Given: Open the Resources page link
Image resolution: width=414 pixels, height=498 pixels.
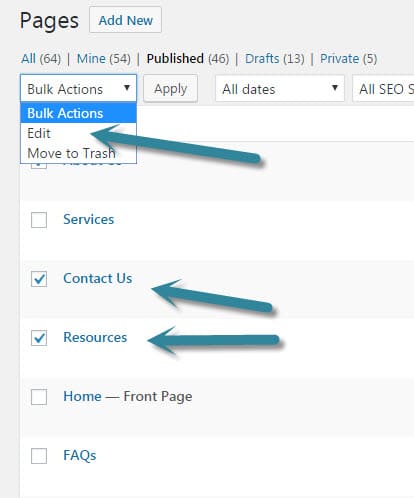Looking at the screenshot, I should click(x=95, y=337).
